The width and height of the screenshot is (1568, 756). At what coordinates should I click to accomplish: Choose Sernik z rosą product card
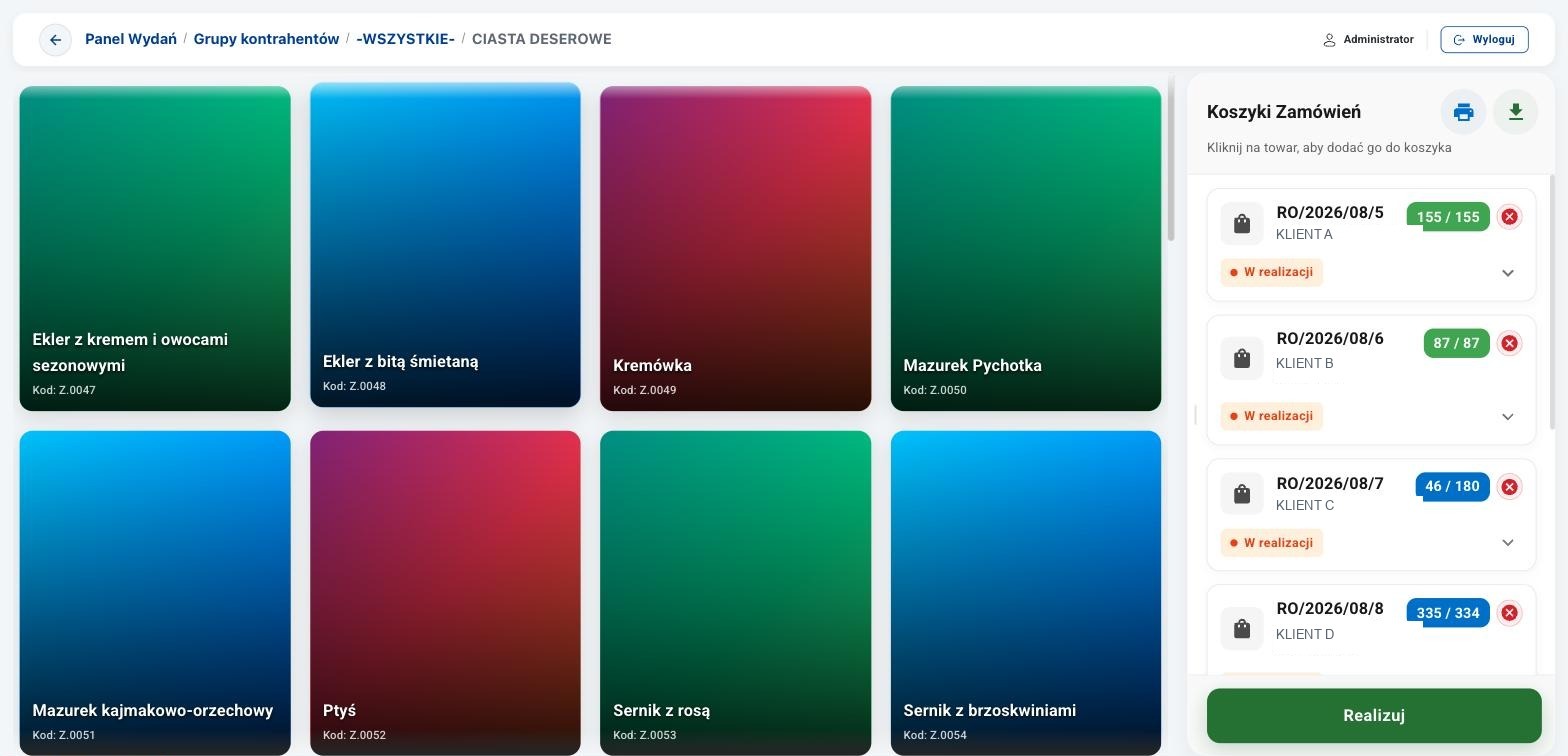tap(735, 593)
